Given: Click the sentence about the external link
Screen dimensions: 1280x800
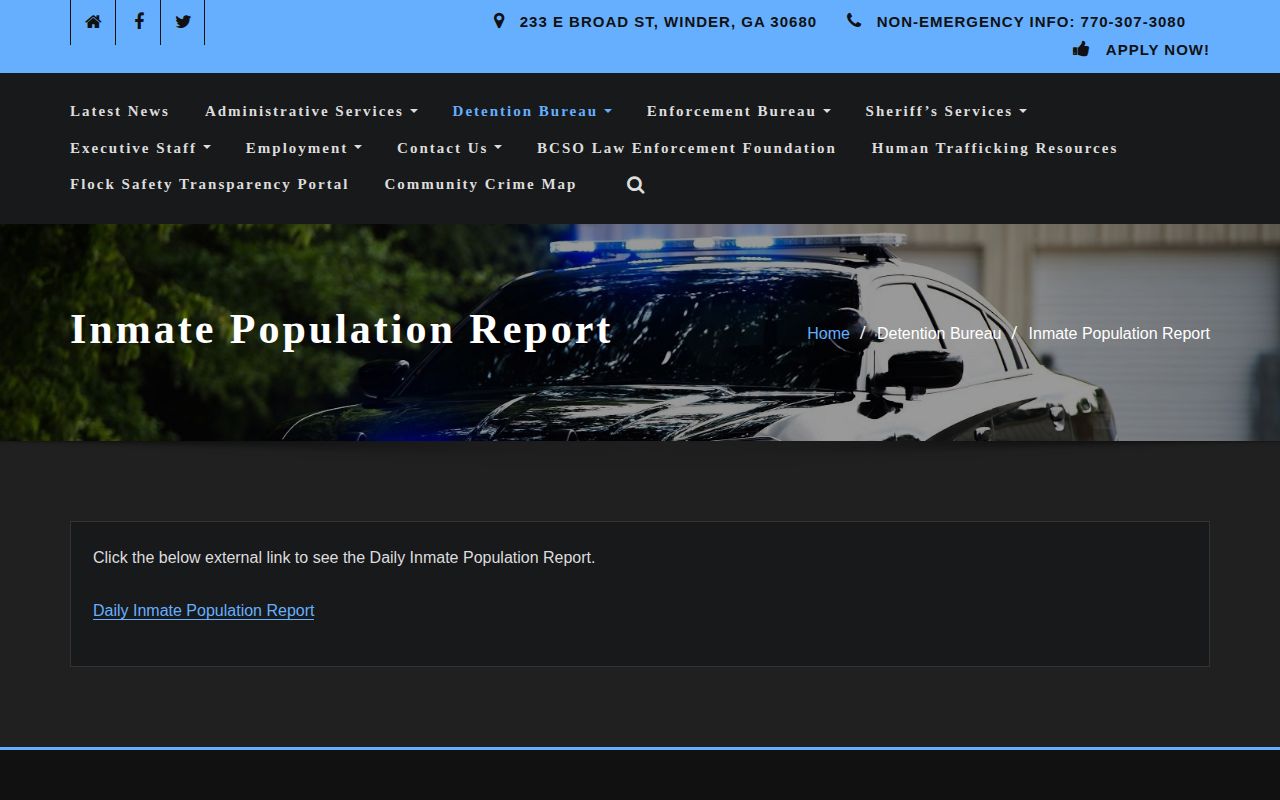Looking at the screenshot, I should pos(344,557).
